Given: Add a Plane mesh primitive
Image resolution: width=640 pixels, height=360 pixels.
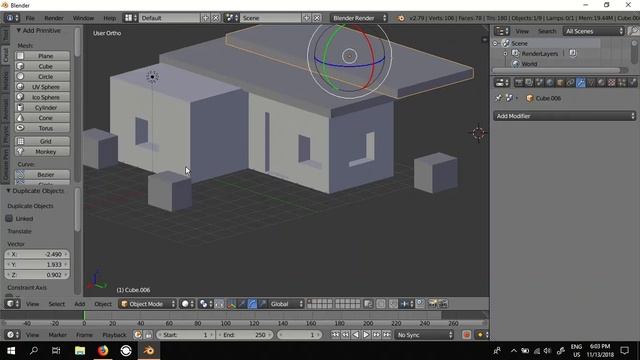Looking at the screenshot, I should tap(42, 56).
